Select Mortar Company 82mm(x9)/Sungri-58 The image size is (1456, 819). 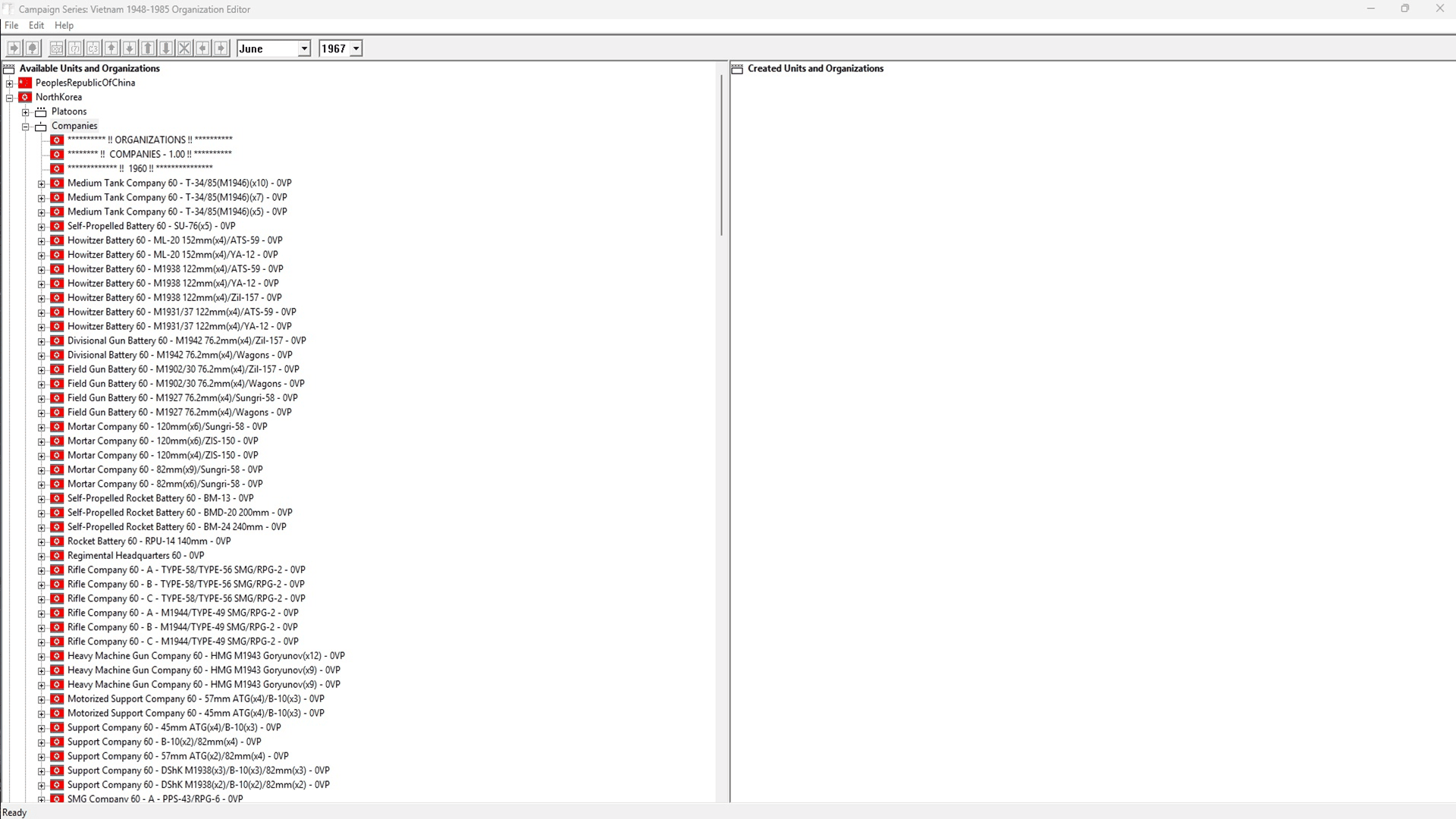point(165,470)
